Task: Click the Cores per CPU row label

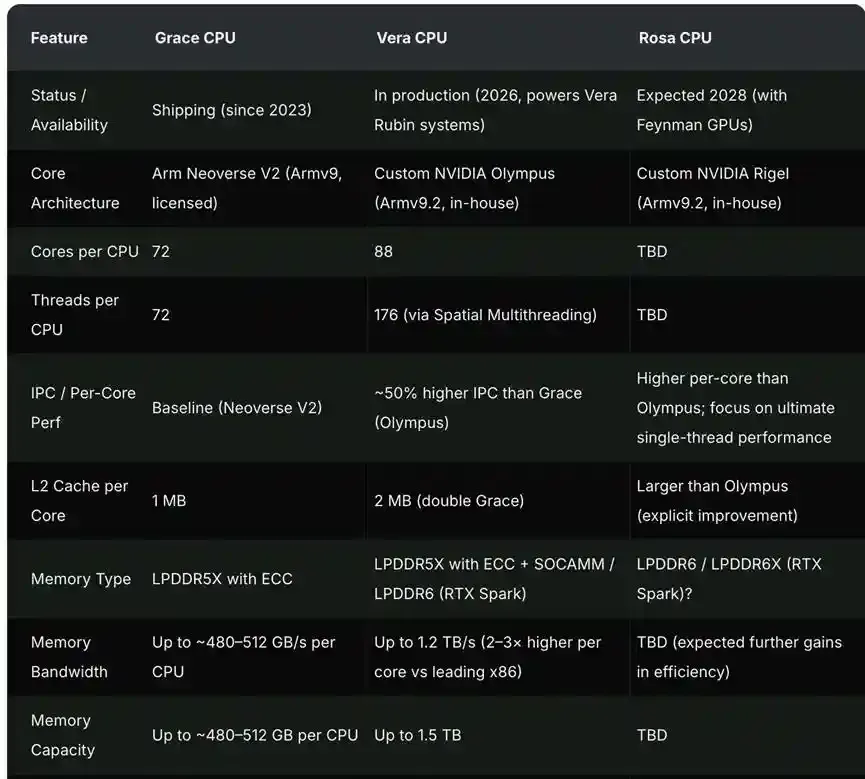Action: (x=84, y=252)
